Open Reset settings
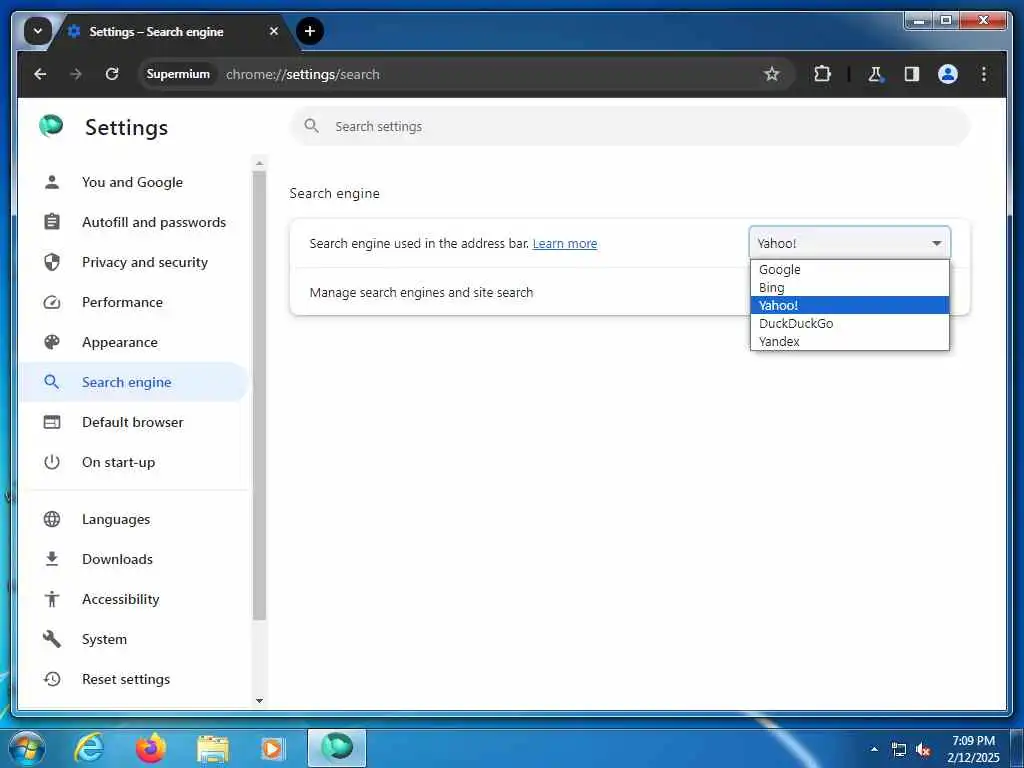The image size is (1024, 768). [x=133, y=679]
